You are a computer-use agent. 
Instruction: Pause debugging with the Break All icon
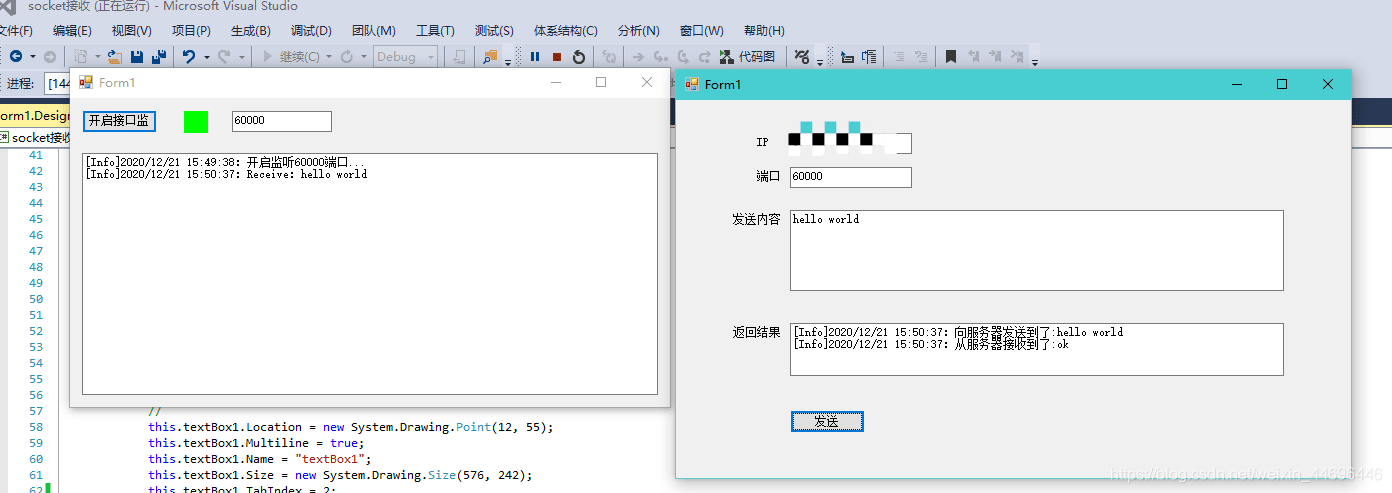(x=535, y=57)
